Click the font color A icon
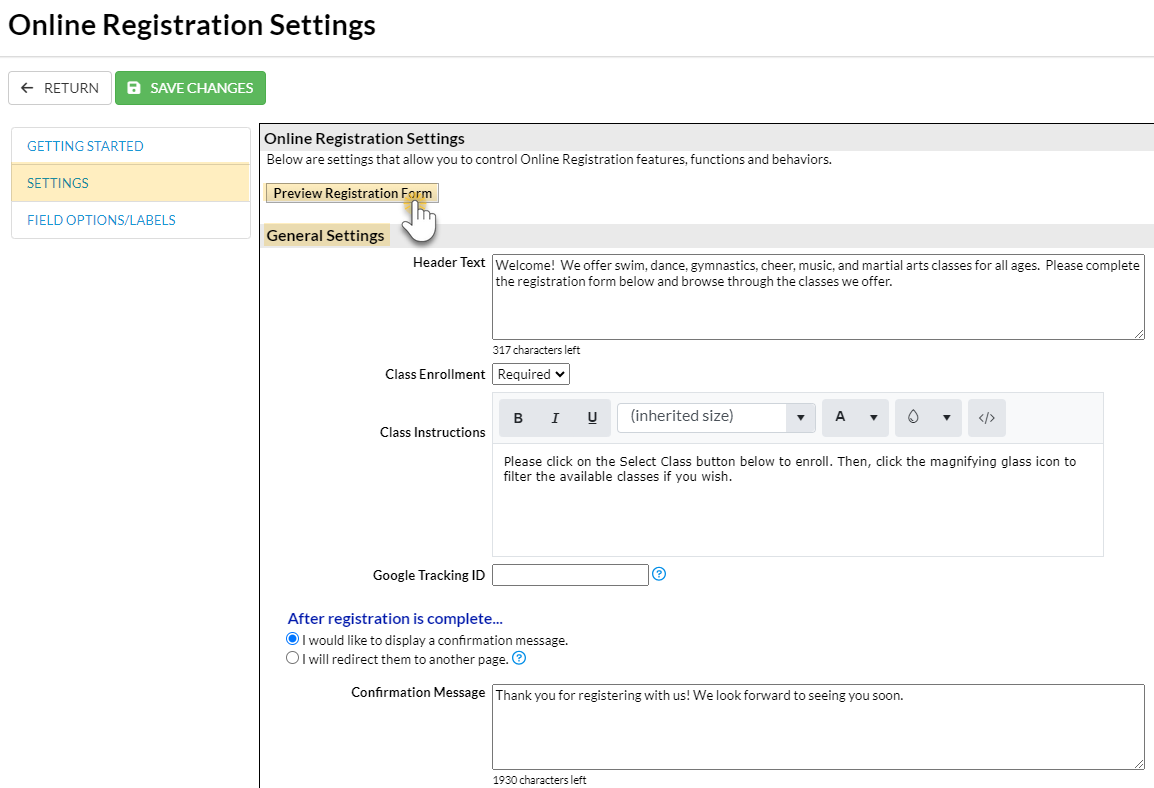Viewport: 1154px width, 788px height. coord(840,417)
